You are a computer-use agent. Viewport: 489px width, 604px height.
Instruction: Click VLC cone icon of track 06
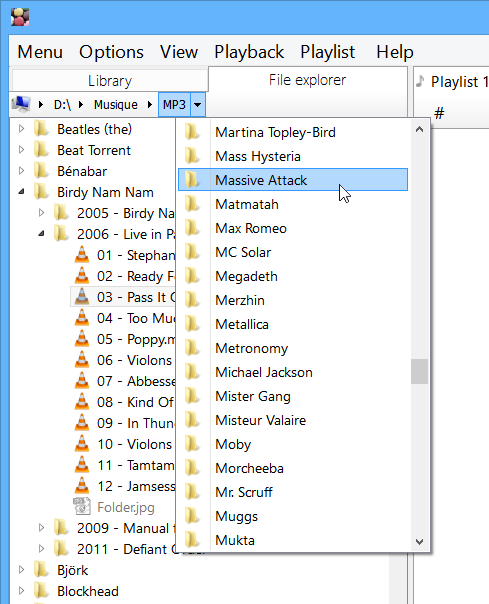82,359
